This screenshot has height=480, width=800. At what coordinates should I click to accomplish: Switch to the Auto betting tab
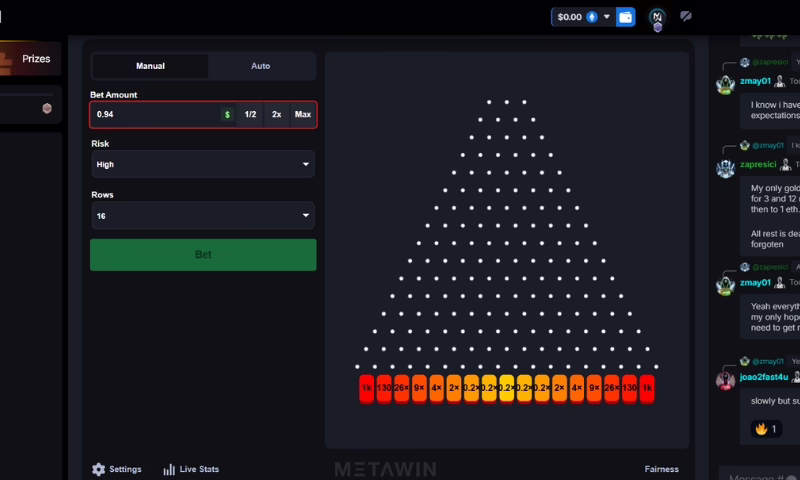261,66
